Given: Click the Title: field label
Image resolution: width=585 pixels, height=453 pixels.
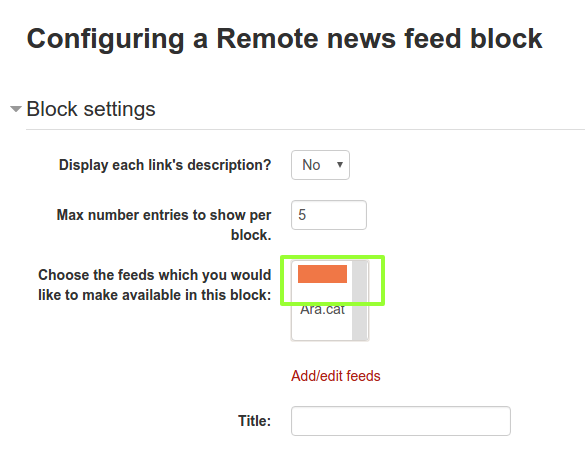Looking at the screenshot, I should click(x=254, y=421).
